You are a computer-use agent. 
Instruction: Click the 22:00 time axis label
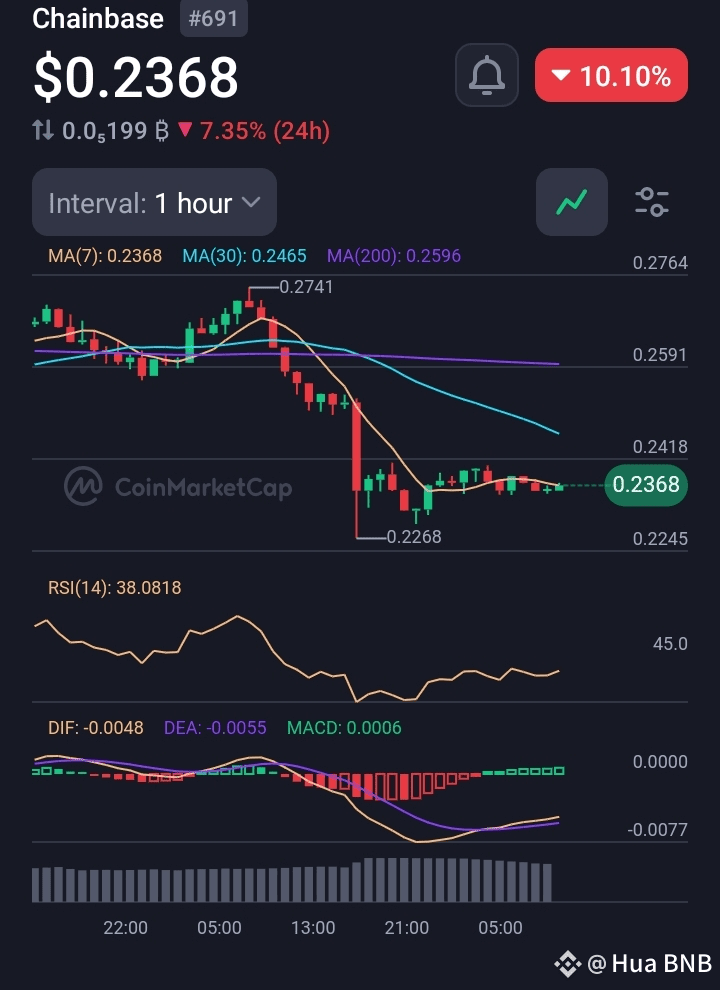(126, 927)
